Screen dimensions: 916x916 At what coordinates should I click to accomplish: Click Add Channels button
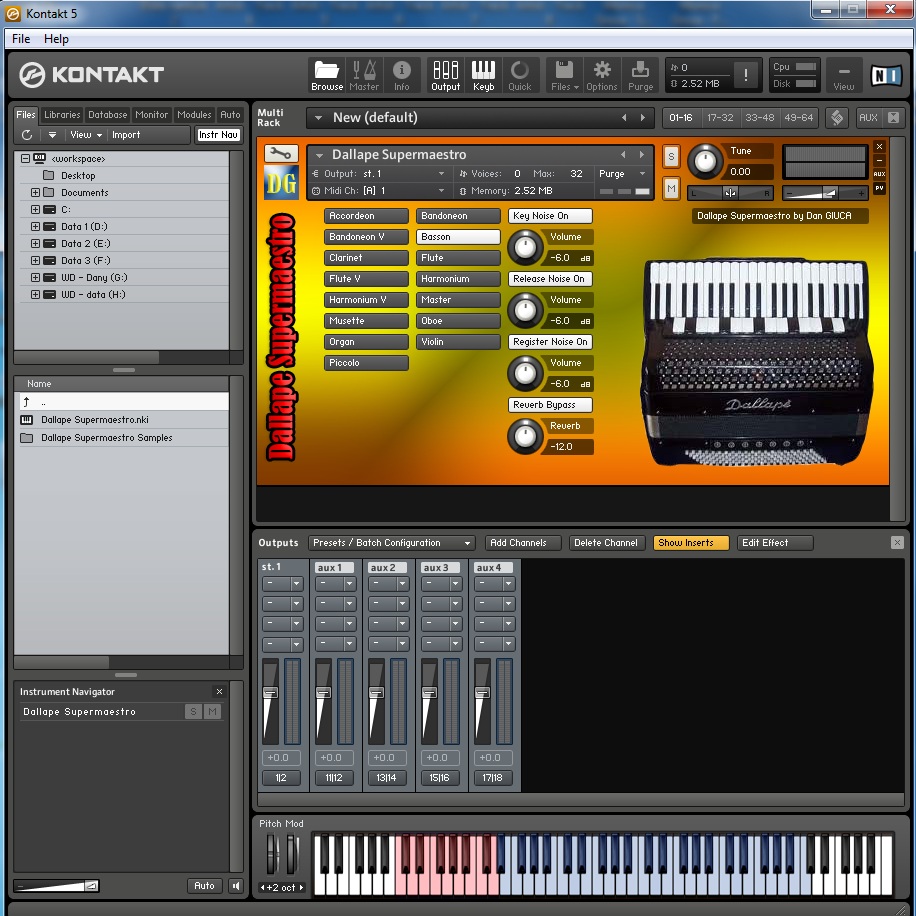[522, 543]
